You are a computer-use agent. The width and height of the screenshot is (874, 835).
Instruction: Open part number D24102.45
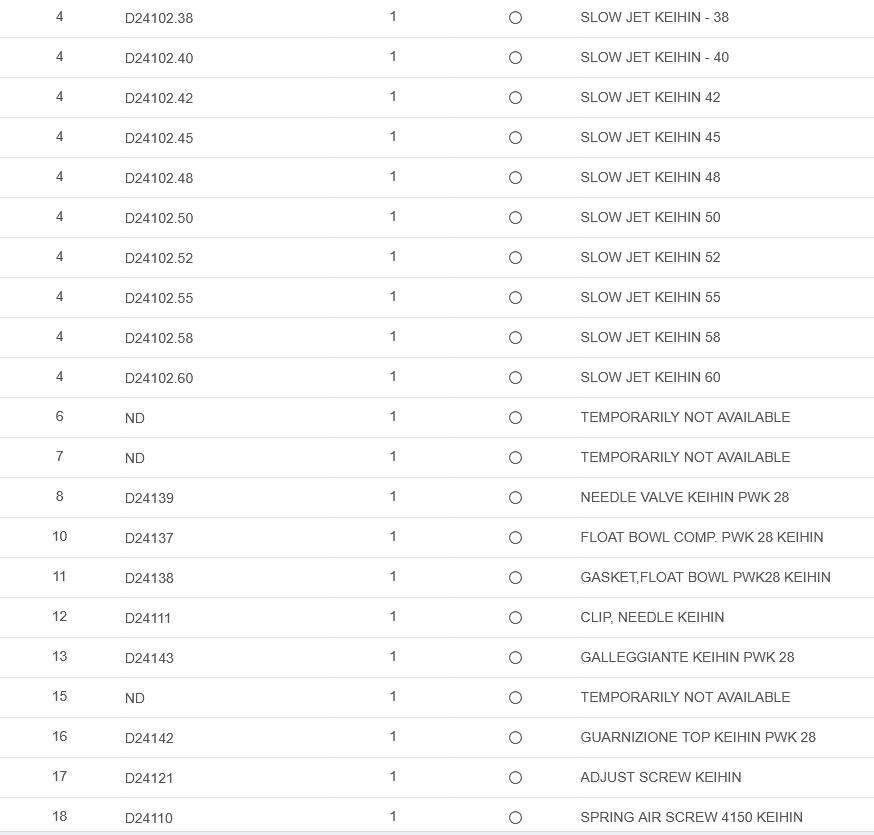point(159,138)
